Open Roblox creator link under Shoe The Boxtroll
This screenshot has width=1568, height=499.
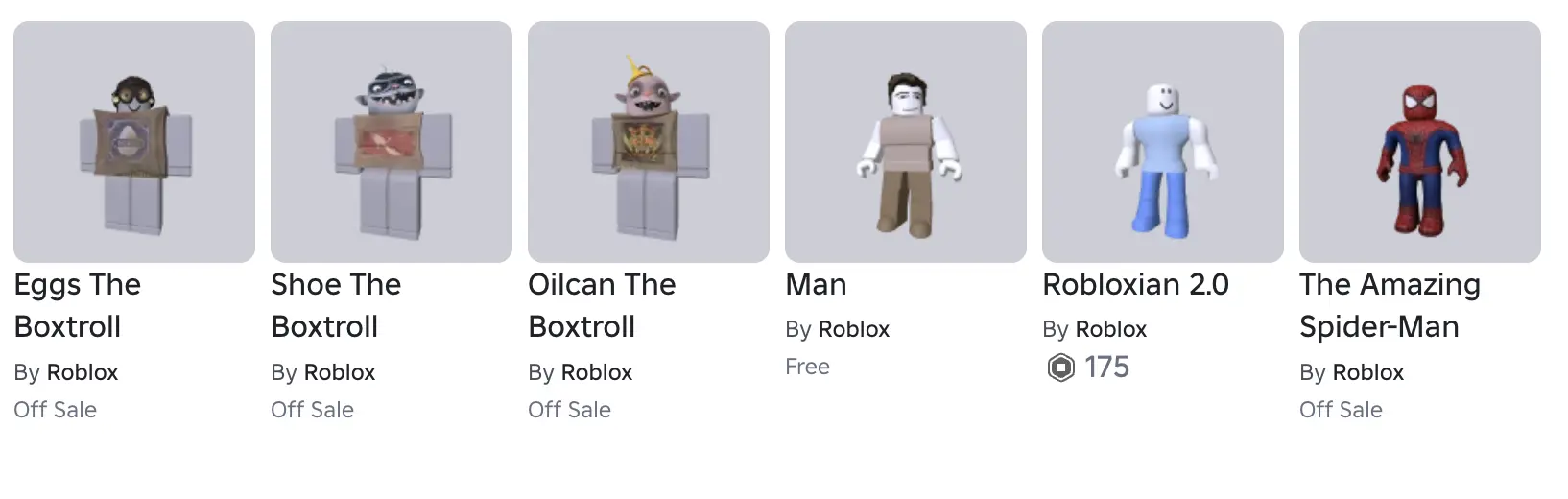[x=340, y=372]
